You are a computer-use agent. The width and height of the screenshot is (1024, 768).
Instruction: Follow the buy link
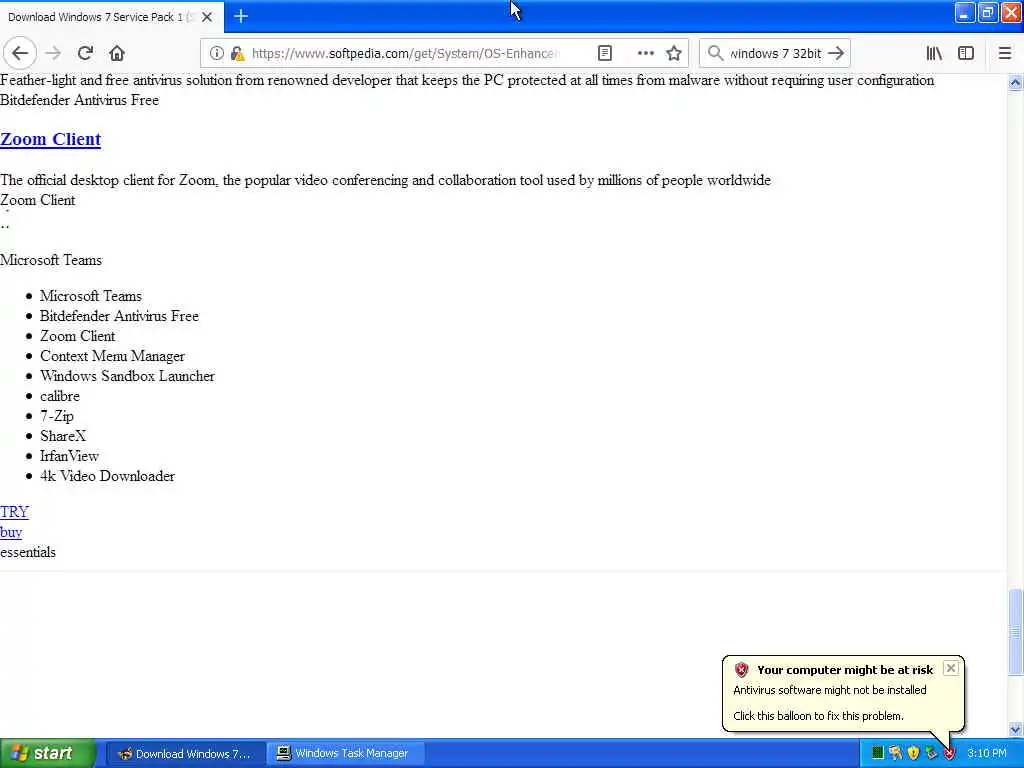tap(11, 532)
